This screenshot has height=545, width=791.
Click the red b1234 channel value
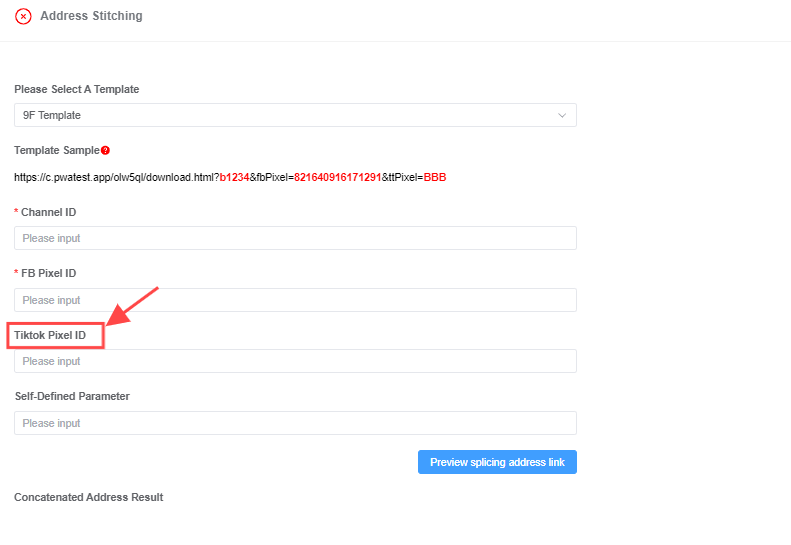coord(235,178)
